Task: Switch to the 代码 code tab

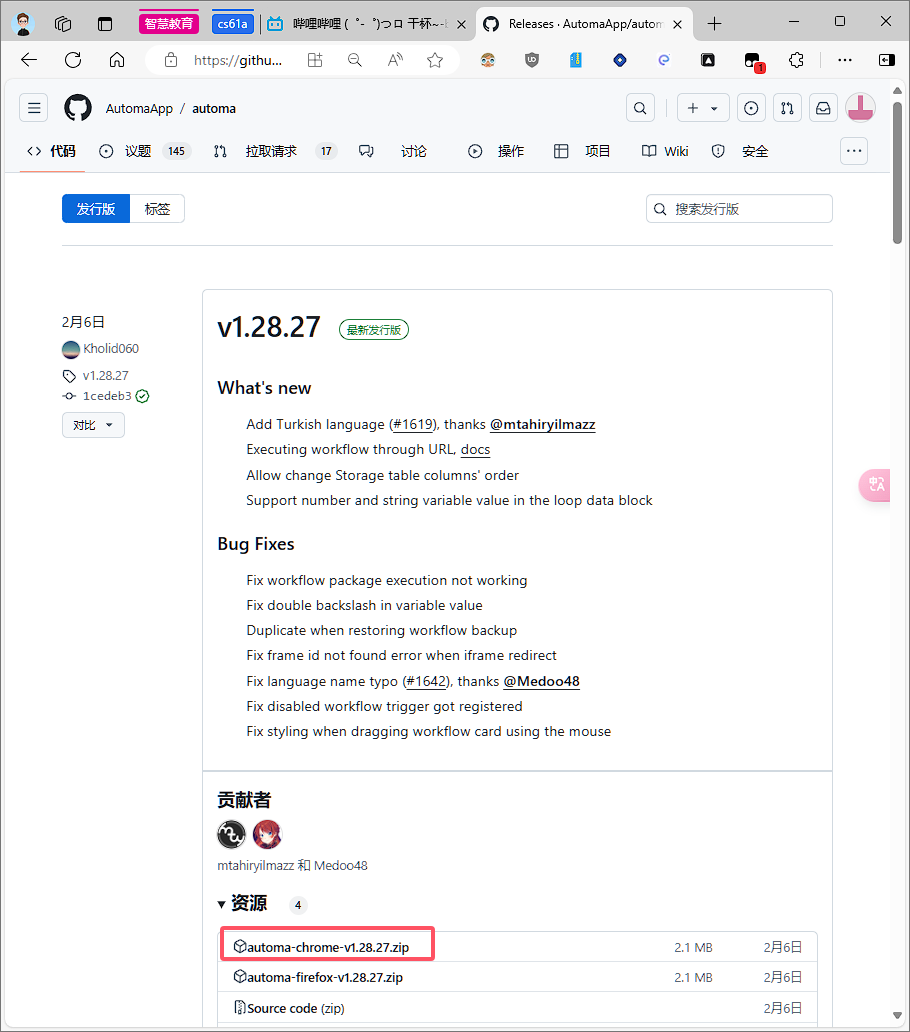Action: 52,151
